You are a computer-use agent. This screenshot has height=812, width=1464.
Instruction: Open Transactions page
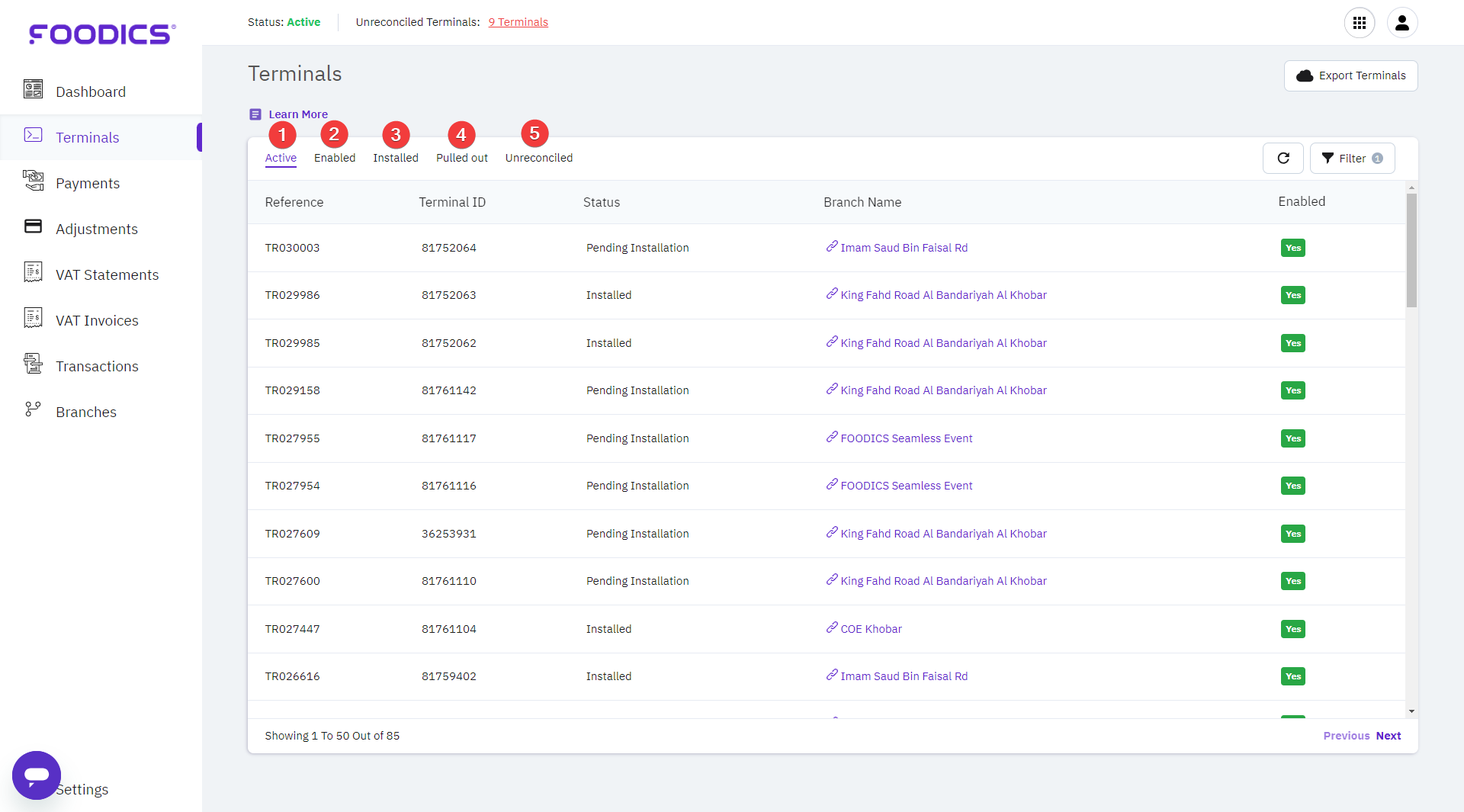coord(98,366)
